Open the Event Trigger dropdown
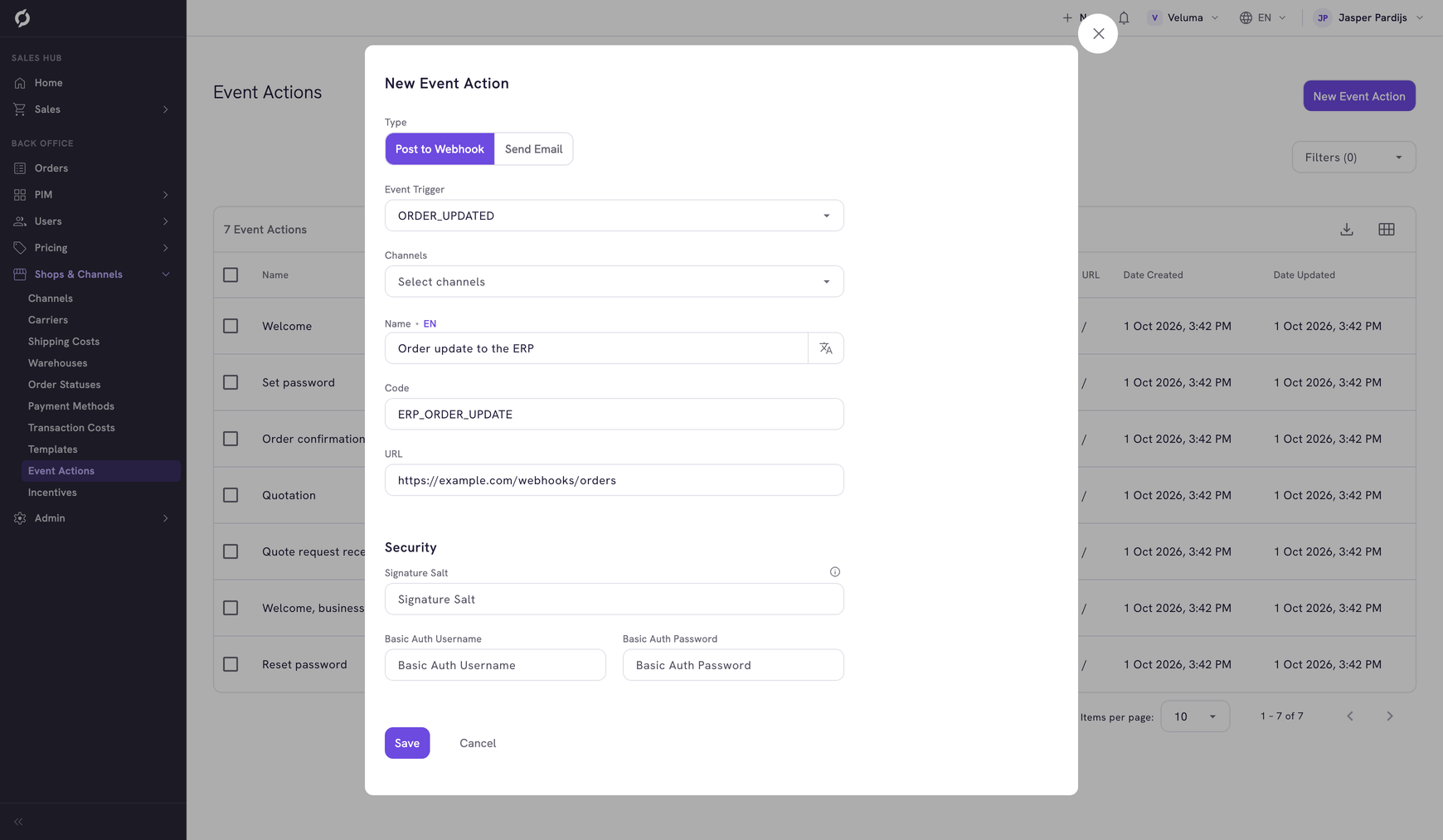The height and width of the screenshot is (840, 1443). (615, 216)
